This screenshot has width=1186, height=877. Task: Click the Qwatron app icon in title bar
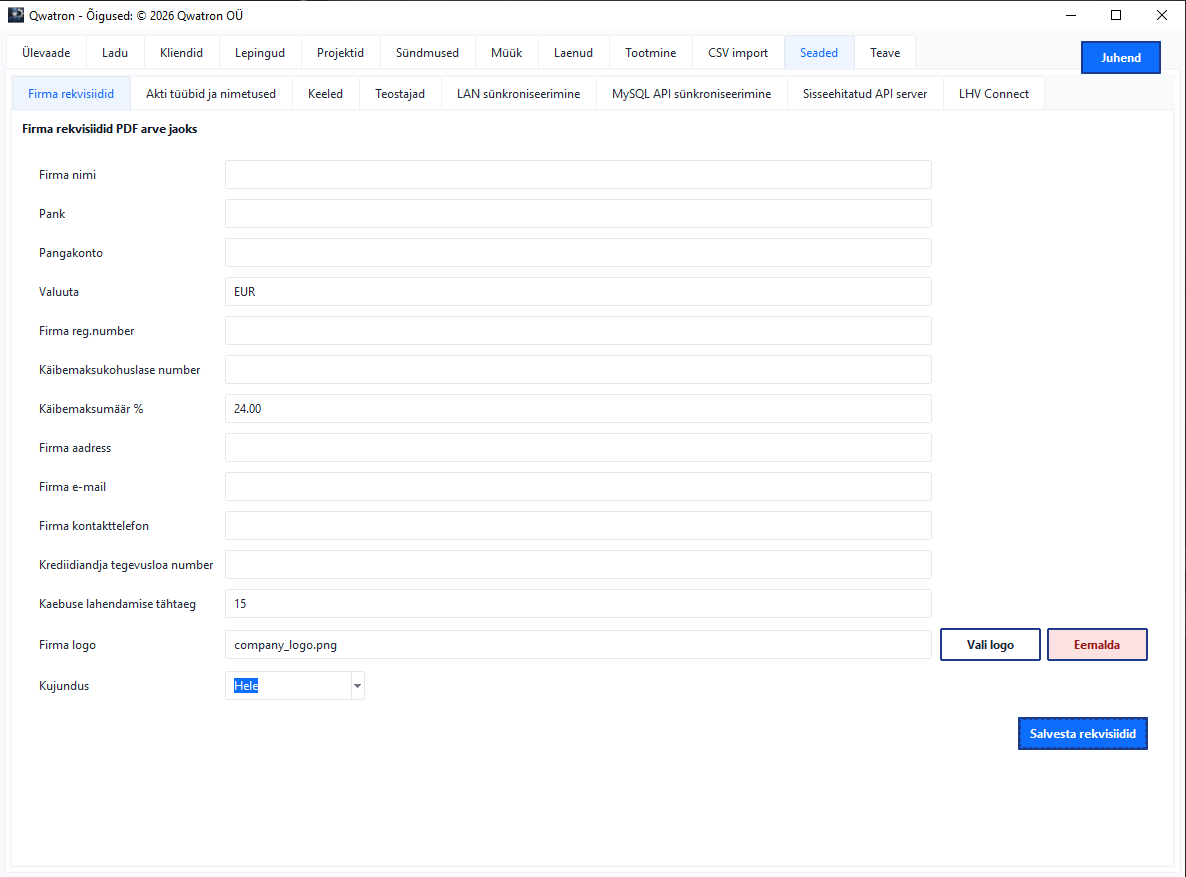click(16, 15)
